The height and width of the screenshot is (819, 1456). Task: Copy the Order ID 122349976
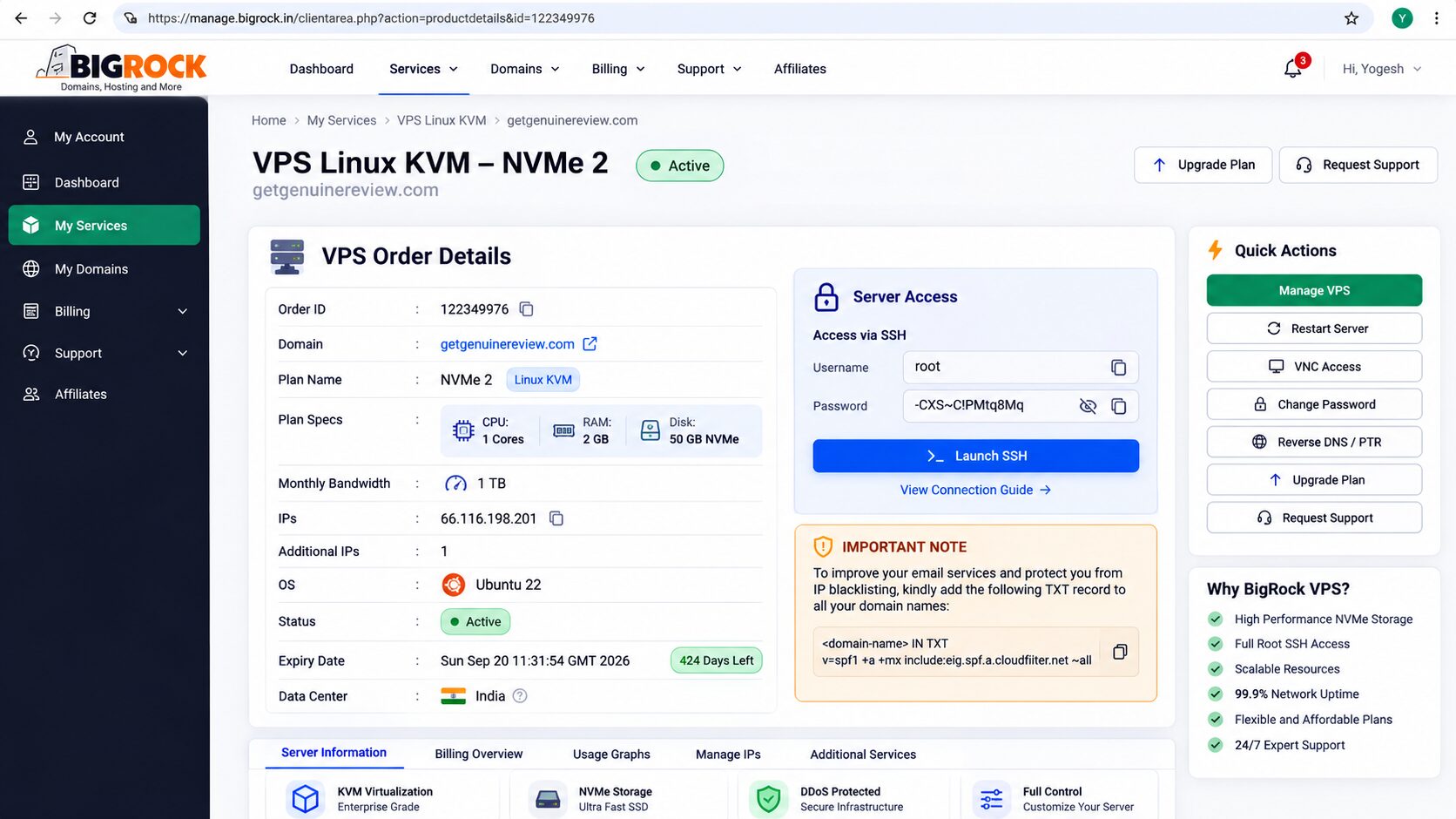(526, 309)
